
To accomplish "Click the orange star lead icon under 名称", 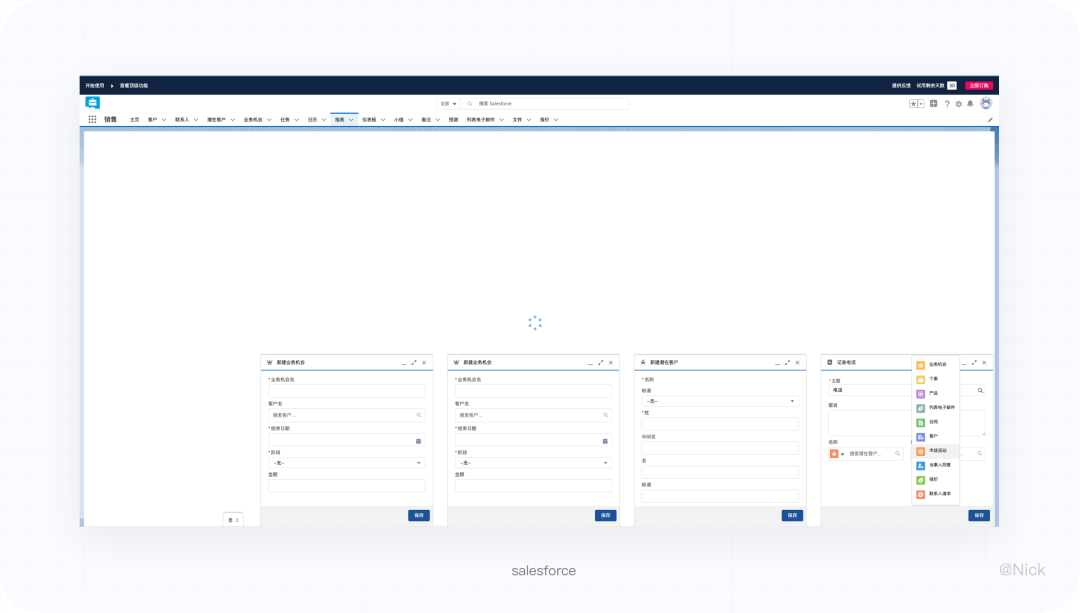I will pyautogui.click(x=834, y=453).
